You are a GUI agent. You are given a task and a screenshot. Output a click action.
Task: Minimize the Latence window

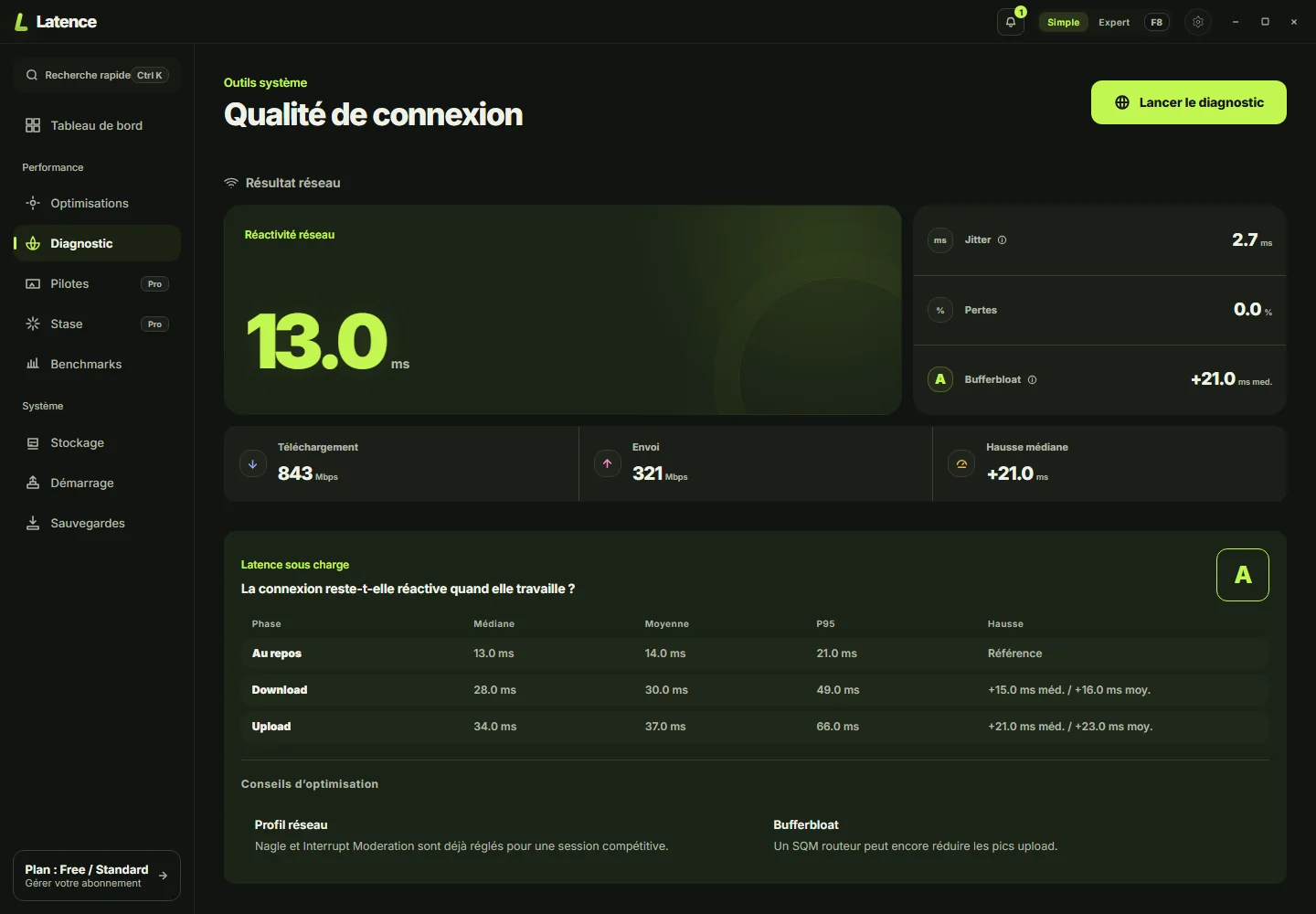(x=1236, y=22)
